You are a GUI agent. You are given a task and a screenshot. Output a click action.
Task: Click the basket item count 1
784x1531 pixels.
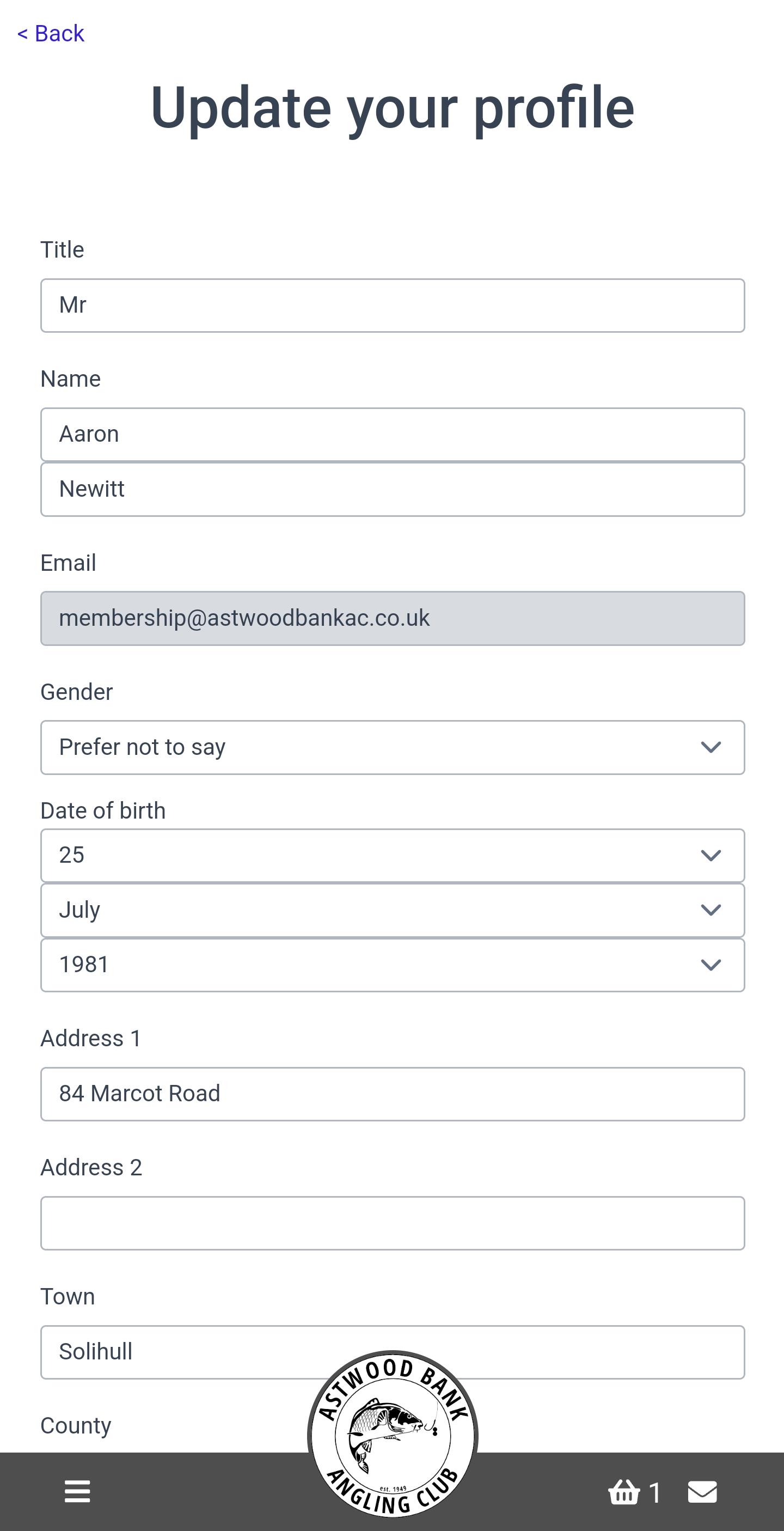click(x=654, y=1492)
